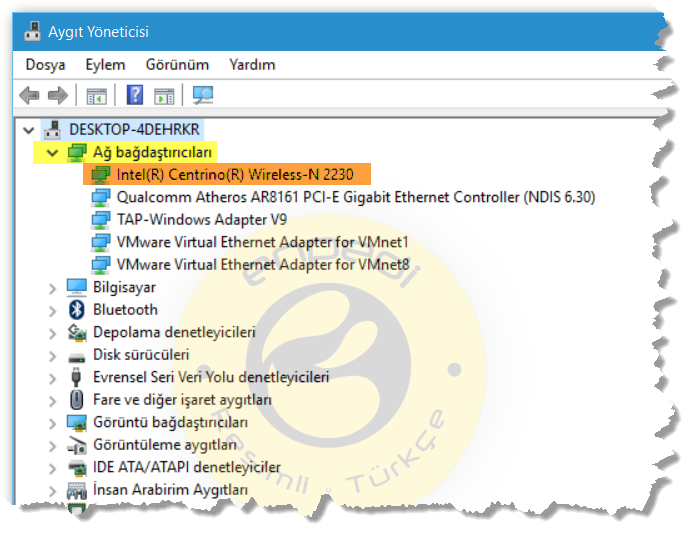Select the Ağ bağdaştırıcıları label
Image resolution: width=696 pixels, height=540 pixels.
pyautogui.click(x=152, y=153)
